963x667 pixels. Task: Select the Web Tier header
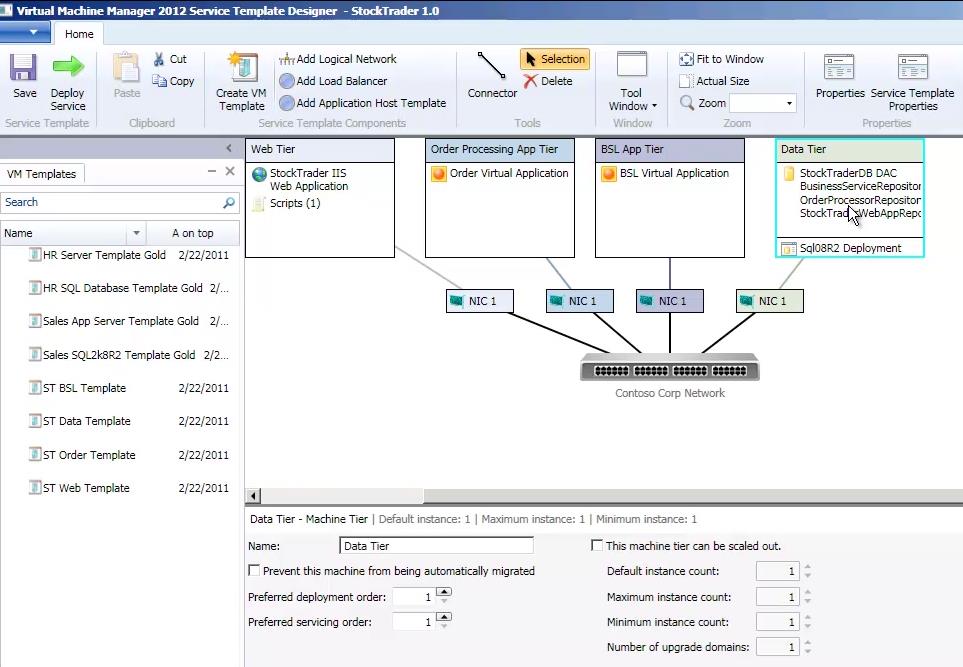[x=320, y=150]
